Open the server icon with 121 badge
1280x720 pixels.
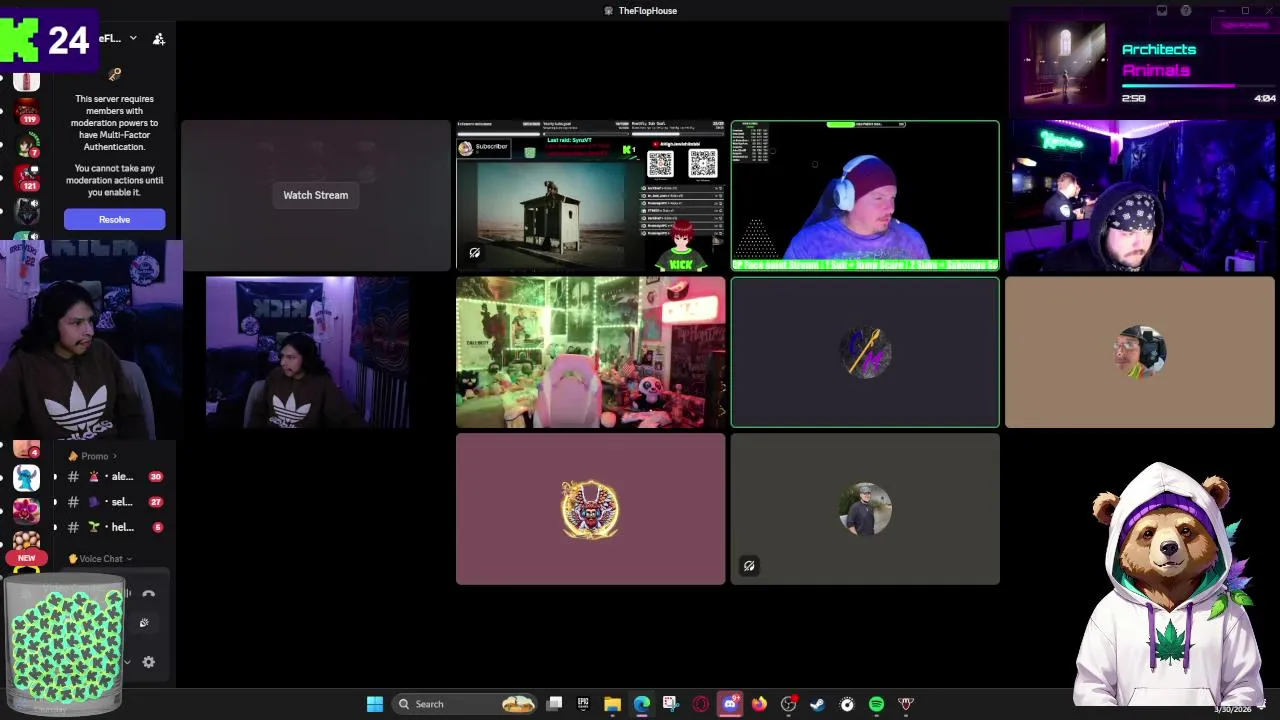click(27, 177)
